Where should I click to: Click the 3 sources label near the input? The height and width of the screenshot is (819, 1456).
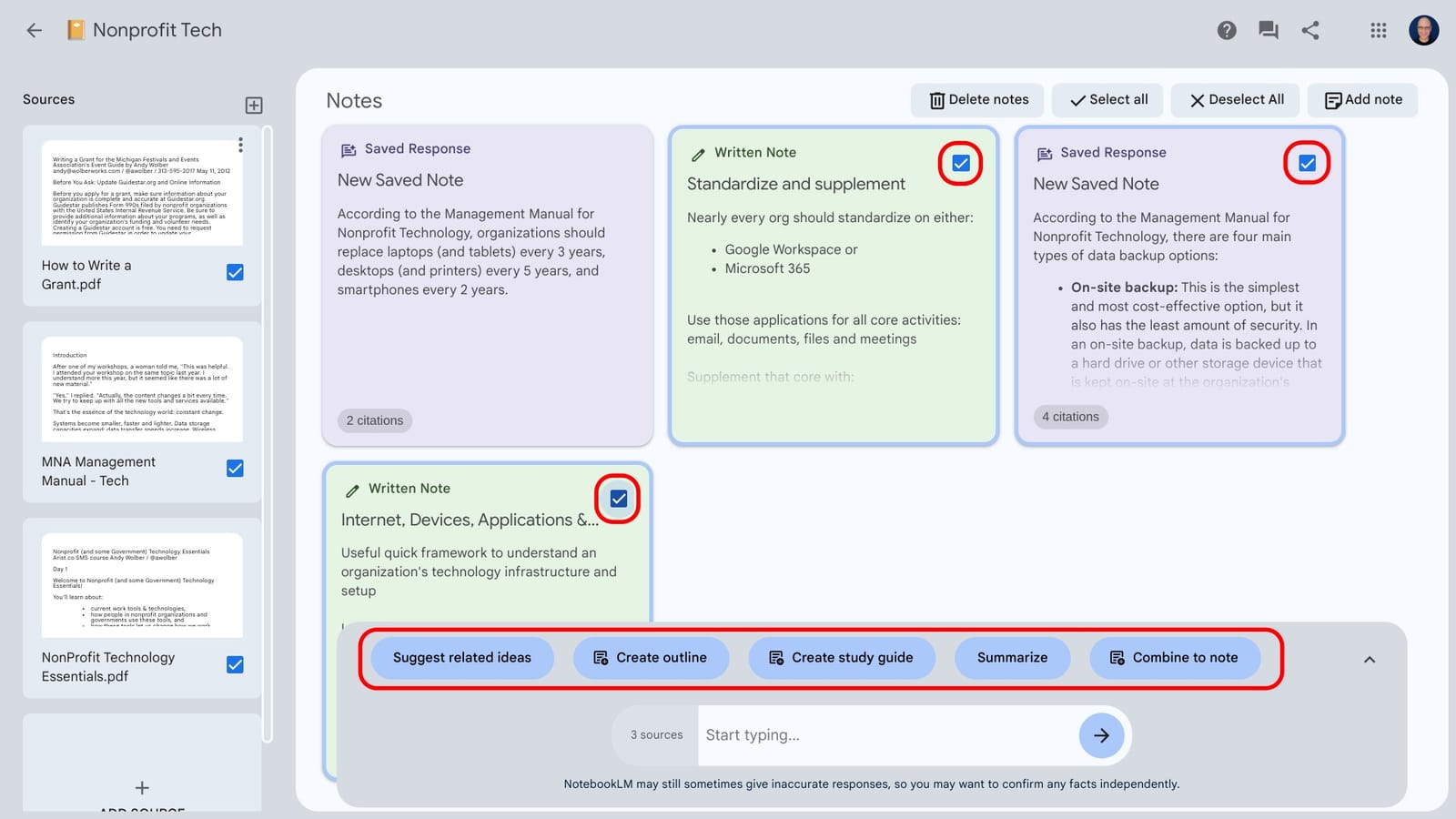[x=653, y=734]
